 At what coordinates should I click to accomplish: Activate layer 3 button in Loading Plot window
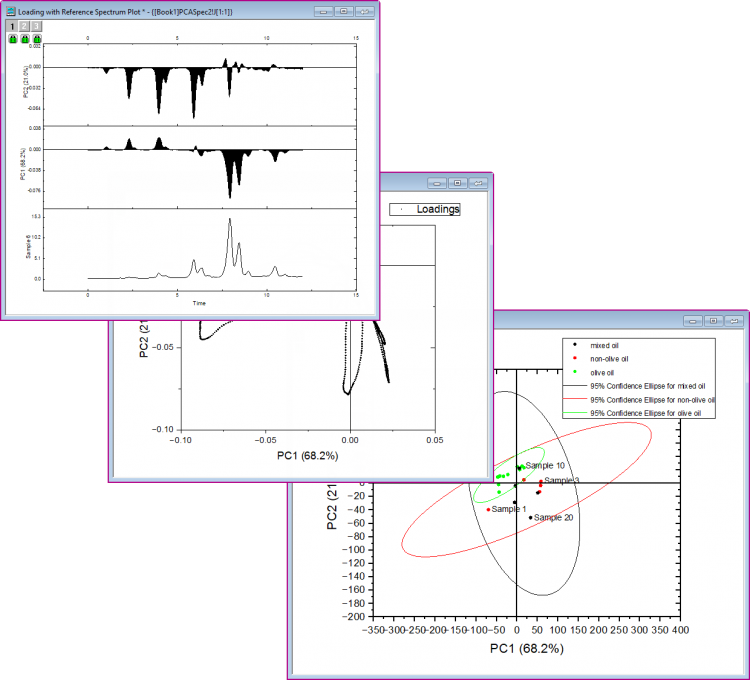click(x=36, y=26)
